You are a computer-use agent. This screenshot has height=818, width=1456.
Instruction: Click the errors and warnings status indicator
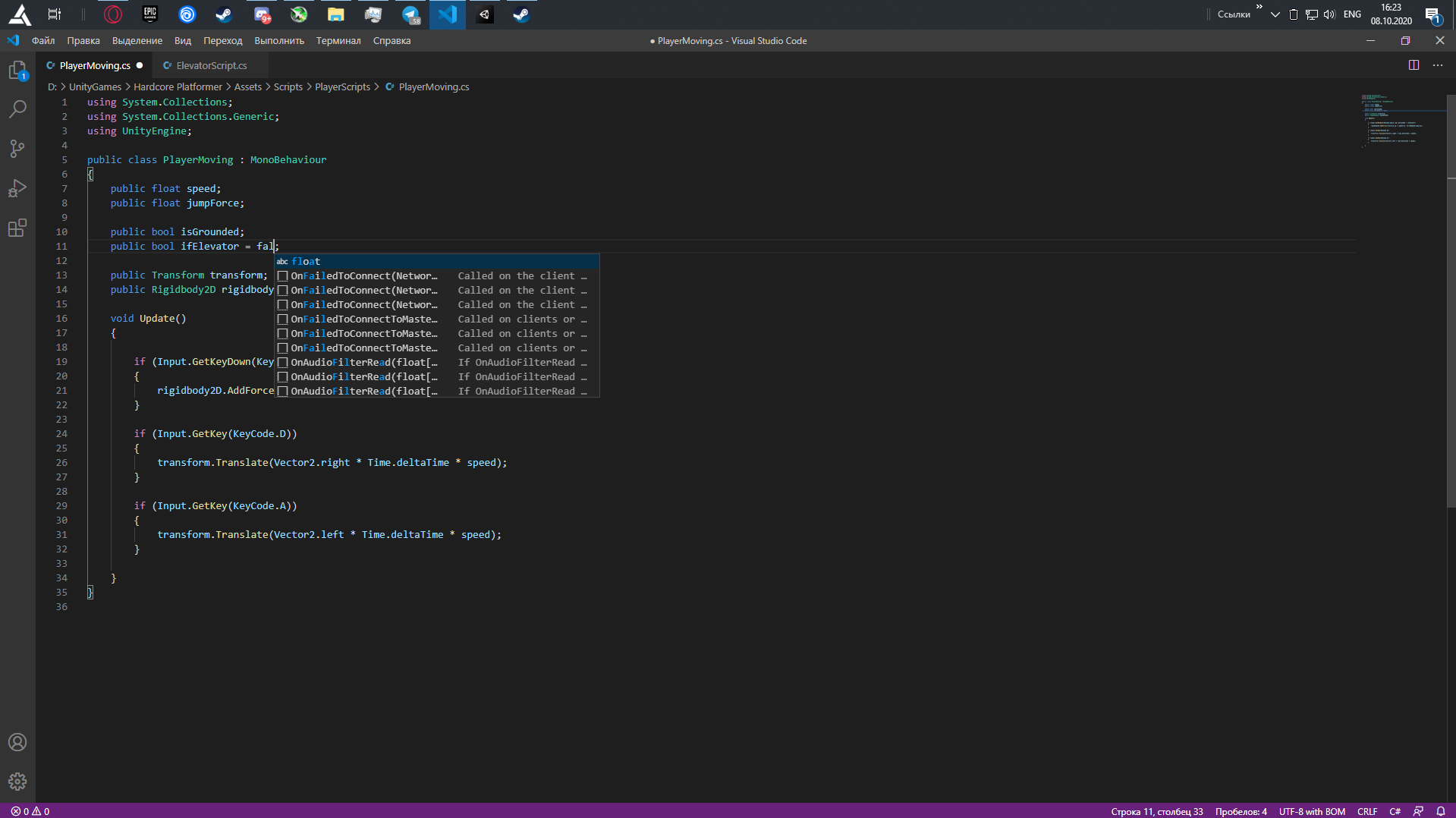point(30,811)
